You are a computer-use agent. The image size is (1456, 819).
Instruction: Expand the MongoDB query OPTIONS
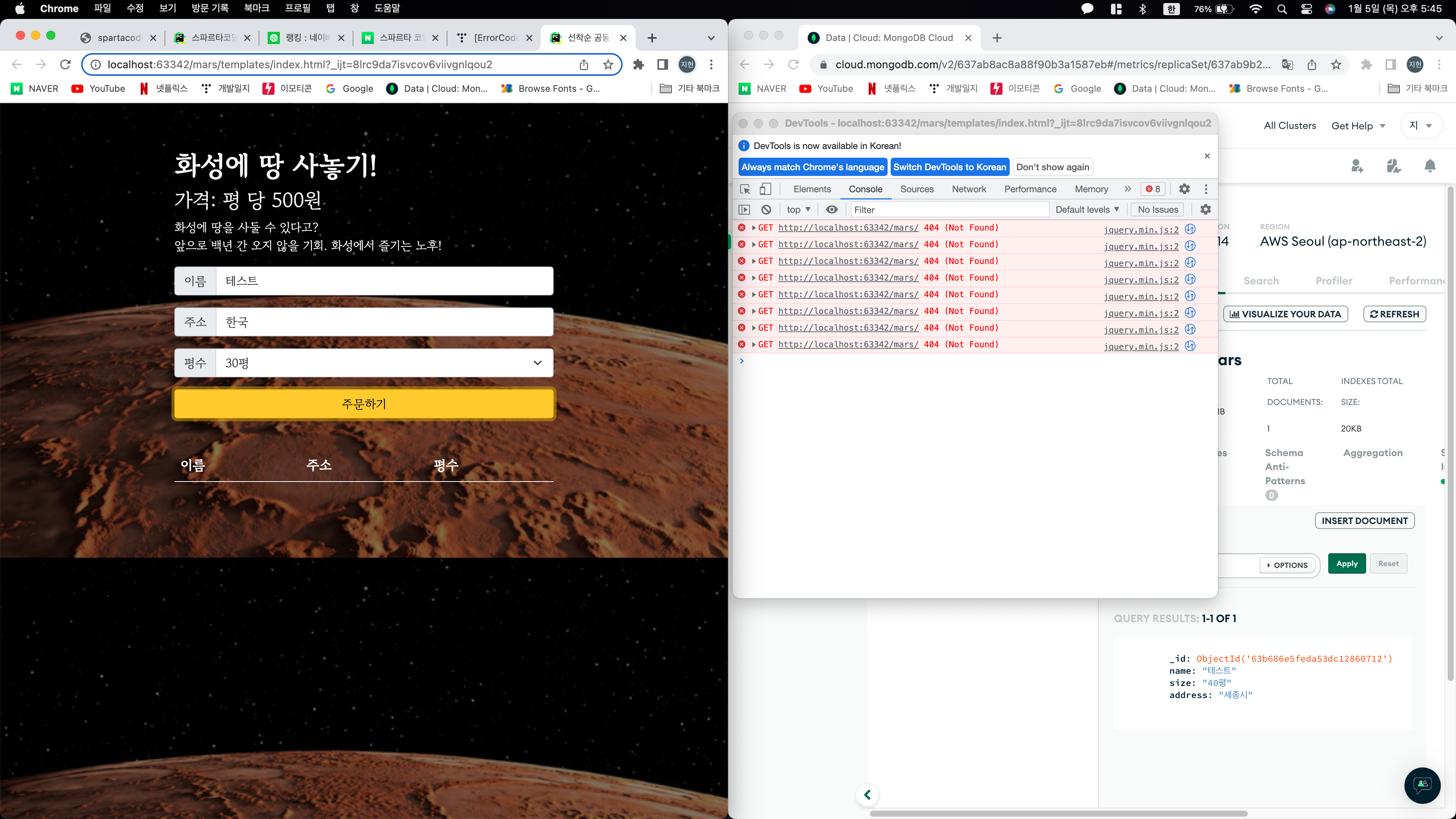pyautogui.click(x=1287, y=565)
